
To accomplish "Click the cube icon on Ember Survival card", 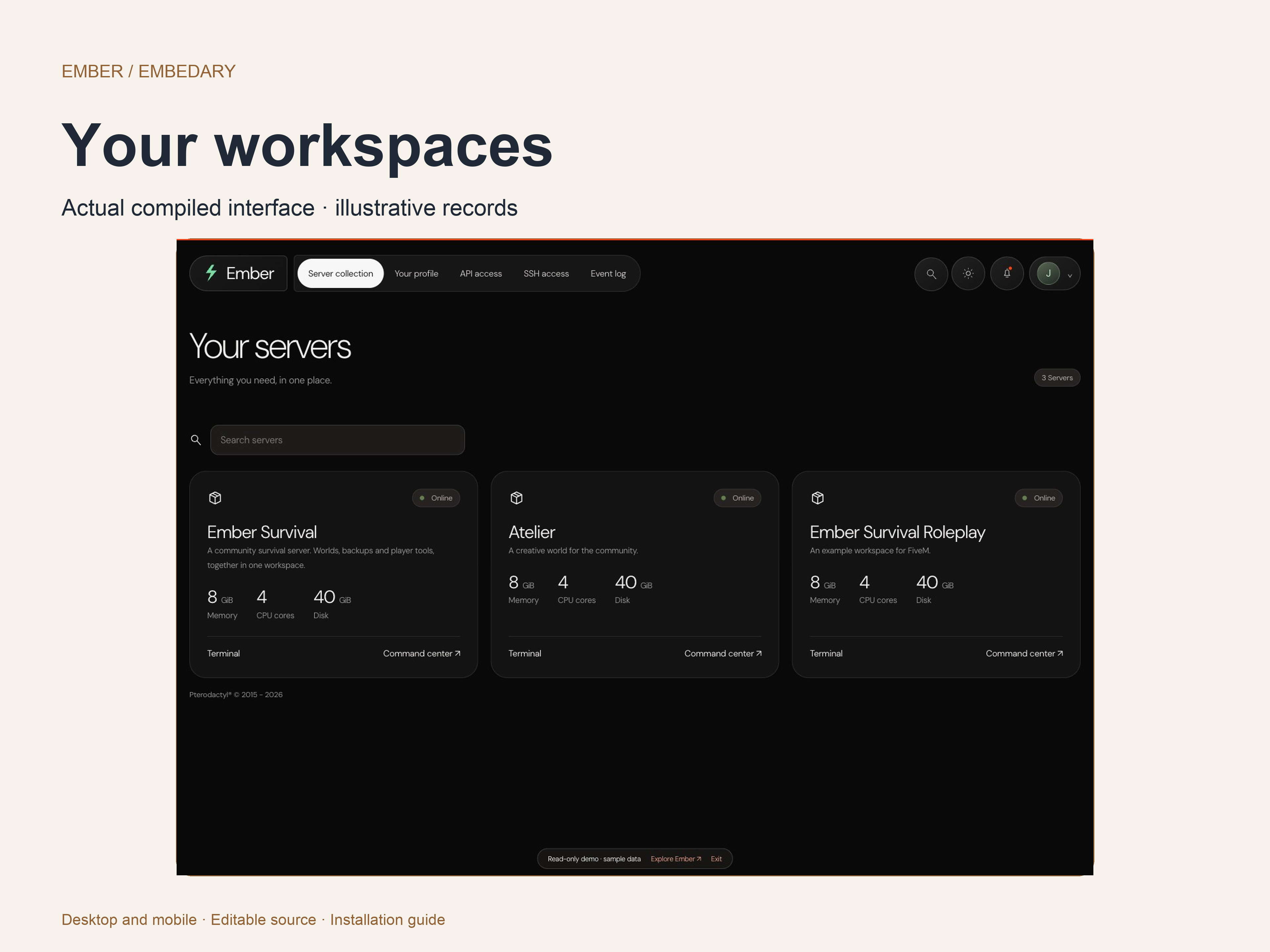I will pos(215,497).
